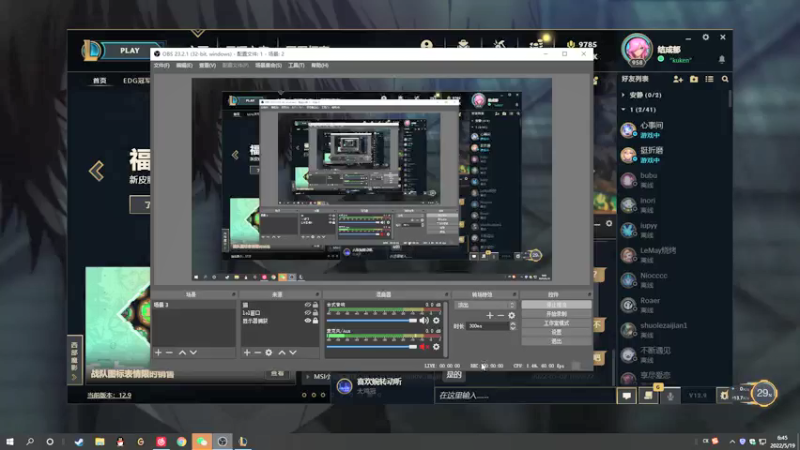800x450 pixels.
Task: Toggle visibility eye of the first source
Action: [308, 305]
